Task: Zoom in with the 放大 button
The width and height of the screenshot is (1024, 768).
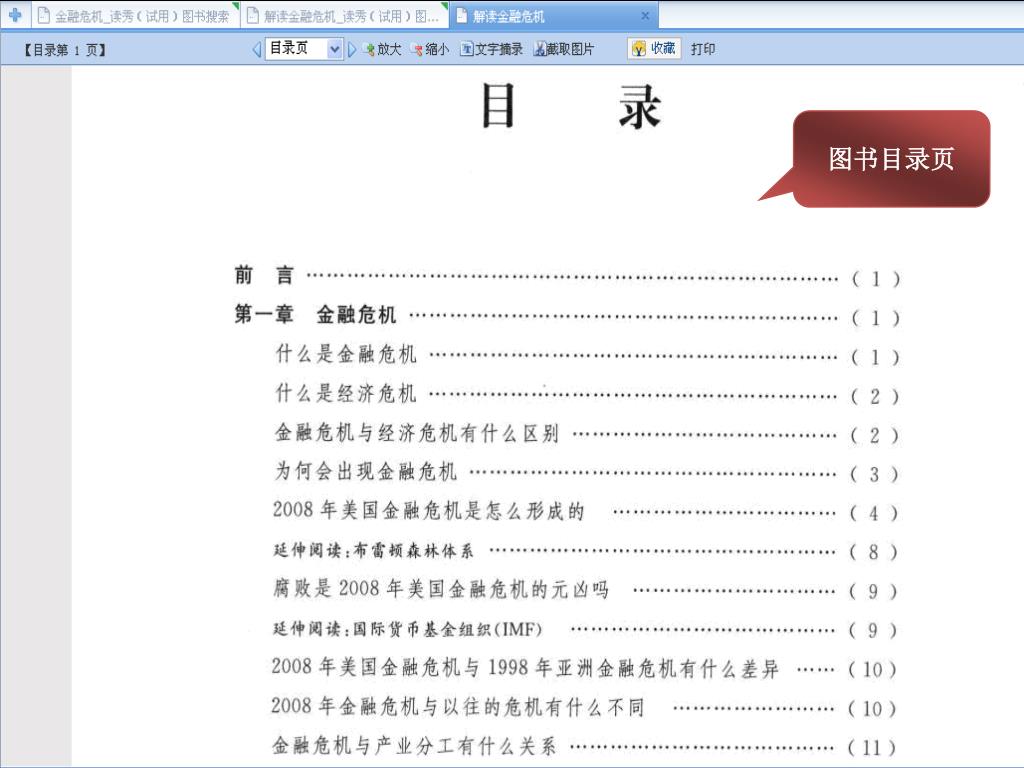Action: (383, 49)
